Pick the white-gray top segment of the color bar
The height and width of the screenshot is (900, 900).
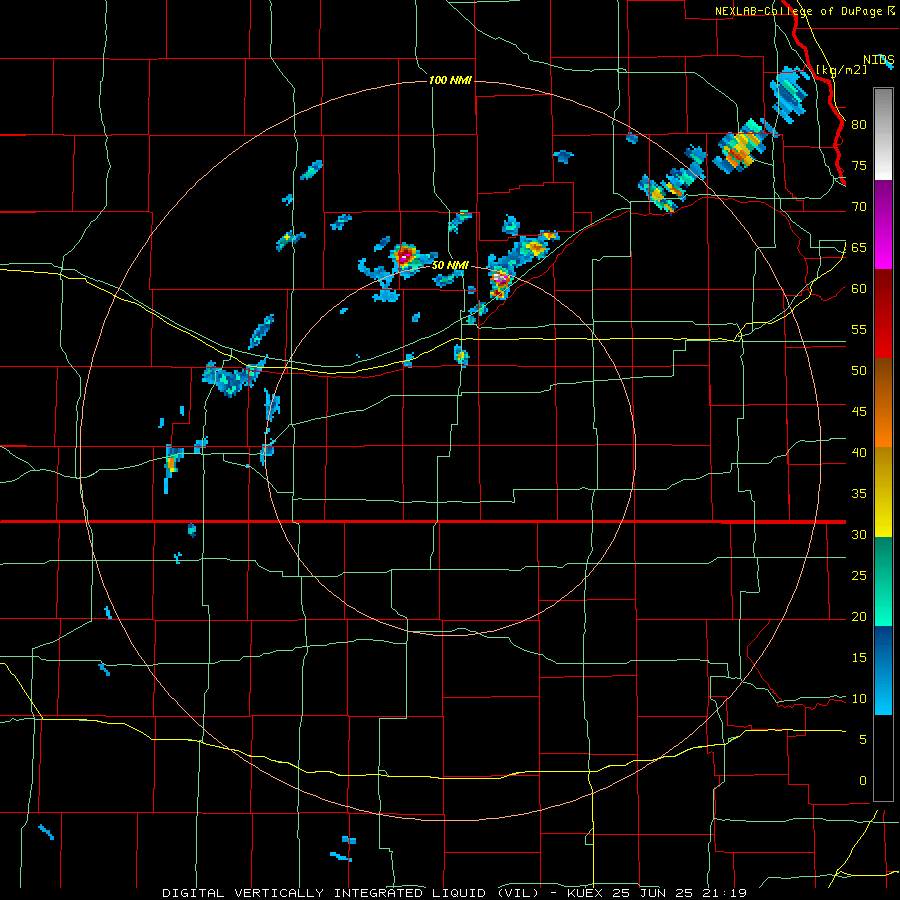point(883,134)
